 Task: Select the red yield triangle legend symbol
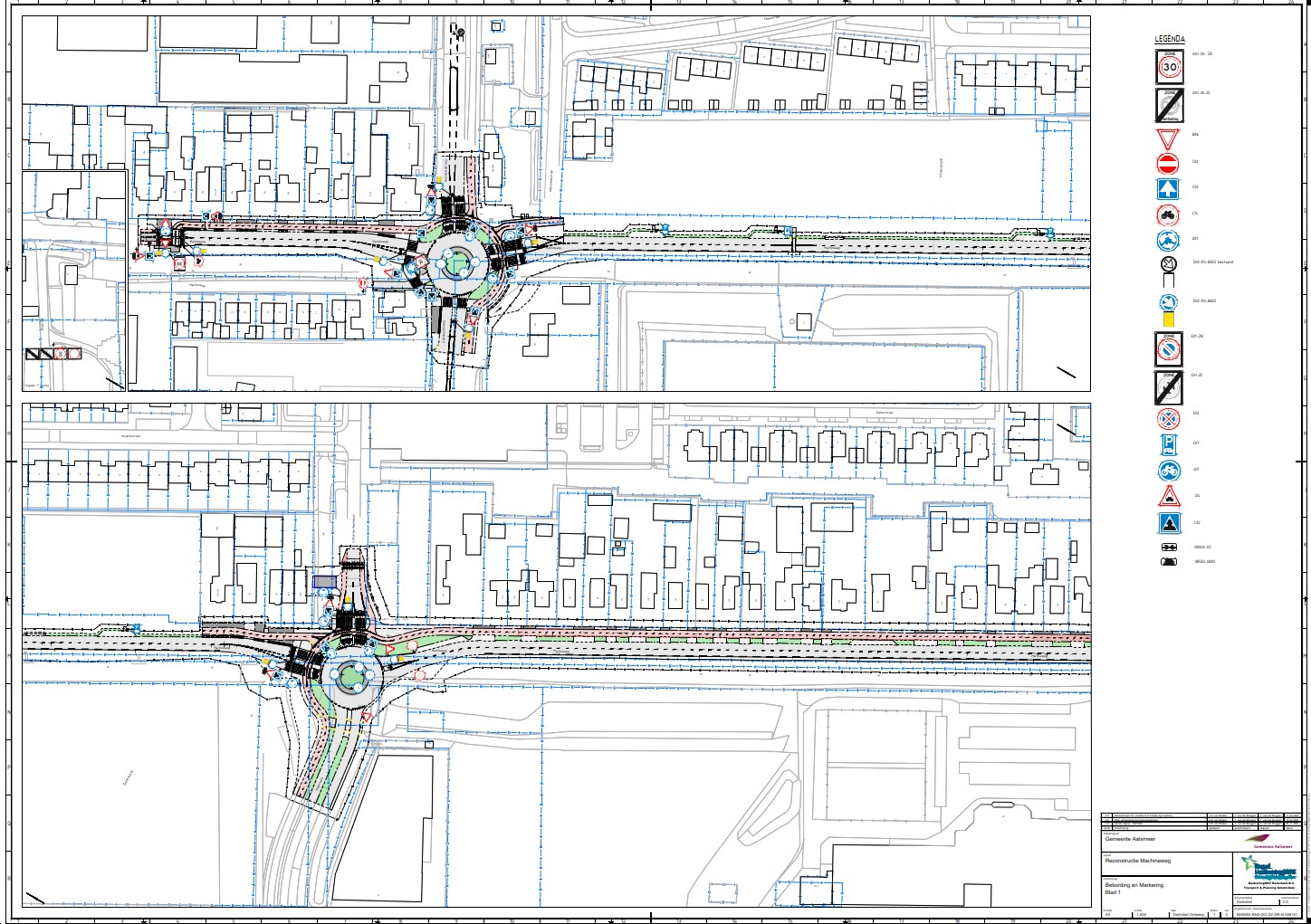point(1168,139)
